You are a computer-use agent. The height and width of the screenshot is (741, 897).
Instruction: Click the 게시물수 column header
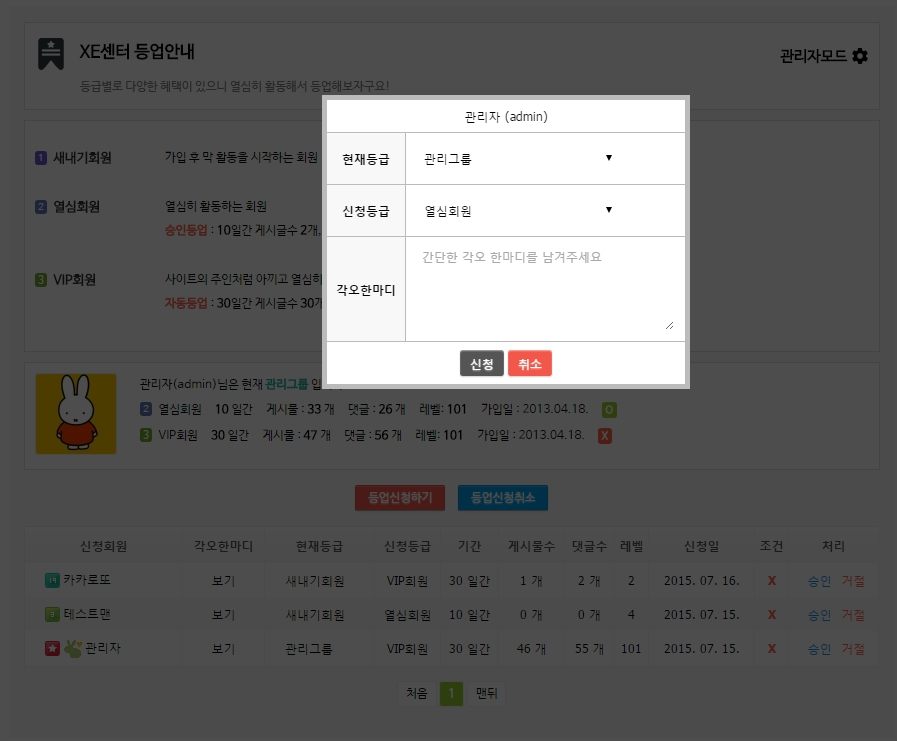coord(531,546)
